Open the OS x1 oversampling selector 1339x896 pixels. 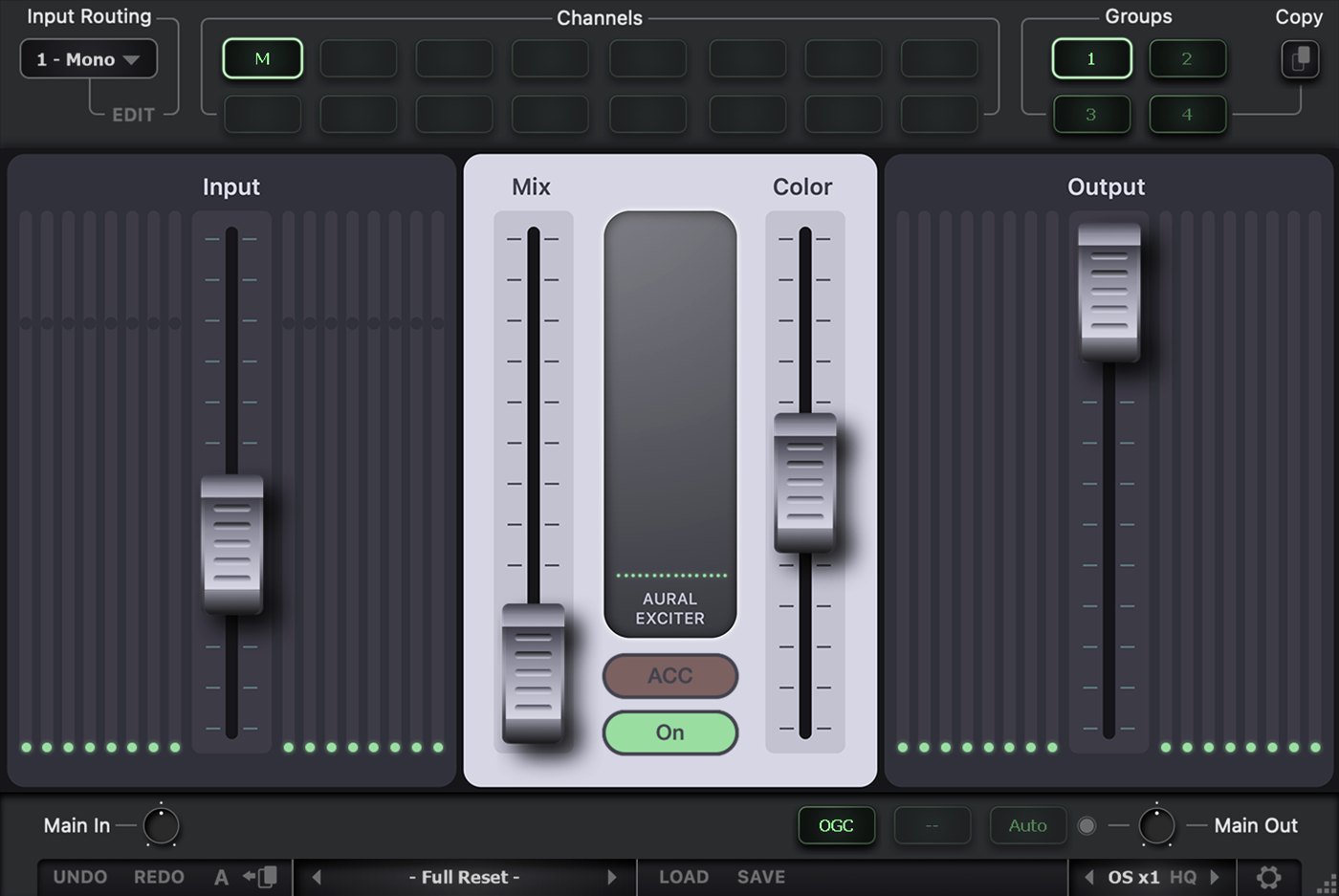coord(1133,877)
